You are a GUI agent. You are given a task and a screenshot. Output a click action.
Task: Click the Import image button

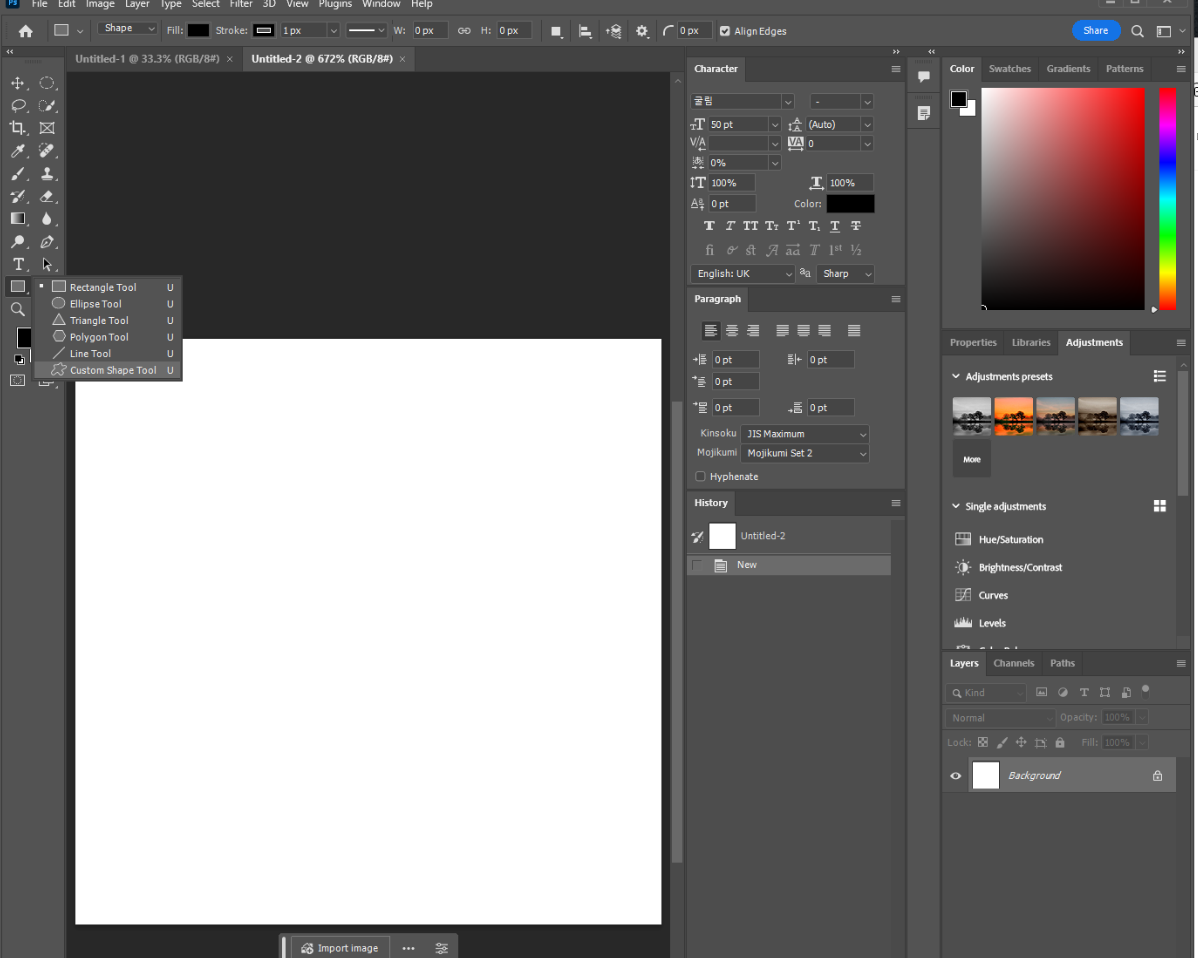point(340,948)
